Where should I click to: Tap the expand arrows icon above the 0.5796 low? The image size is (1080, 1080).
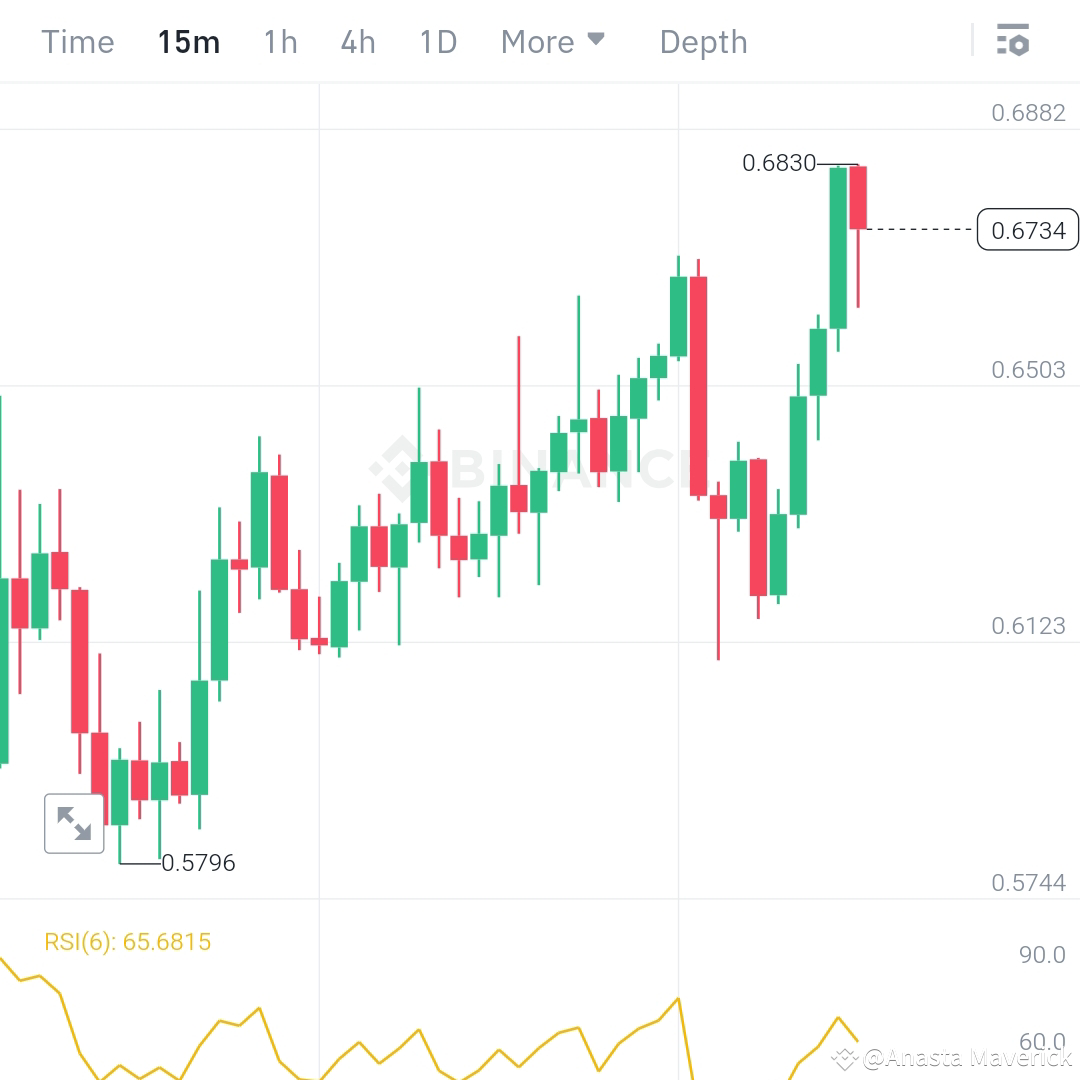coord(74,824)
